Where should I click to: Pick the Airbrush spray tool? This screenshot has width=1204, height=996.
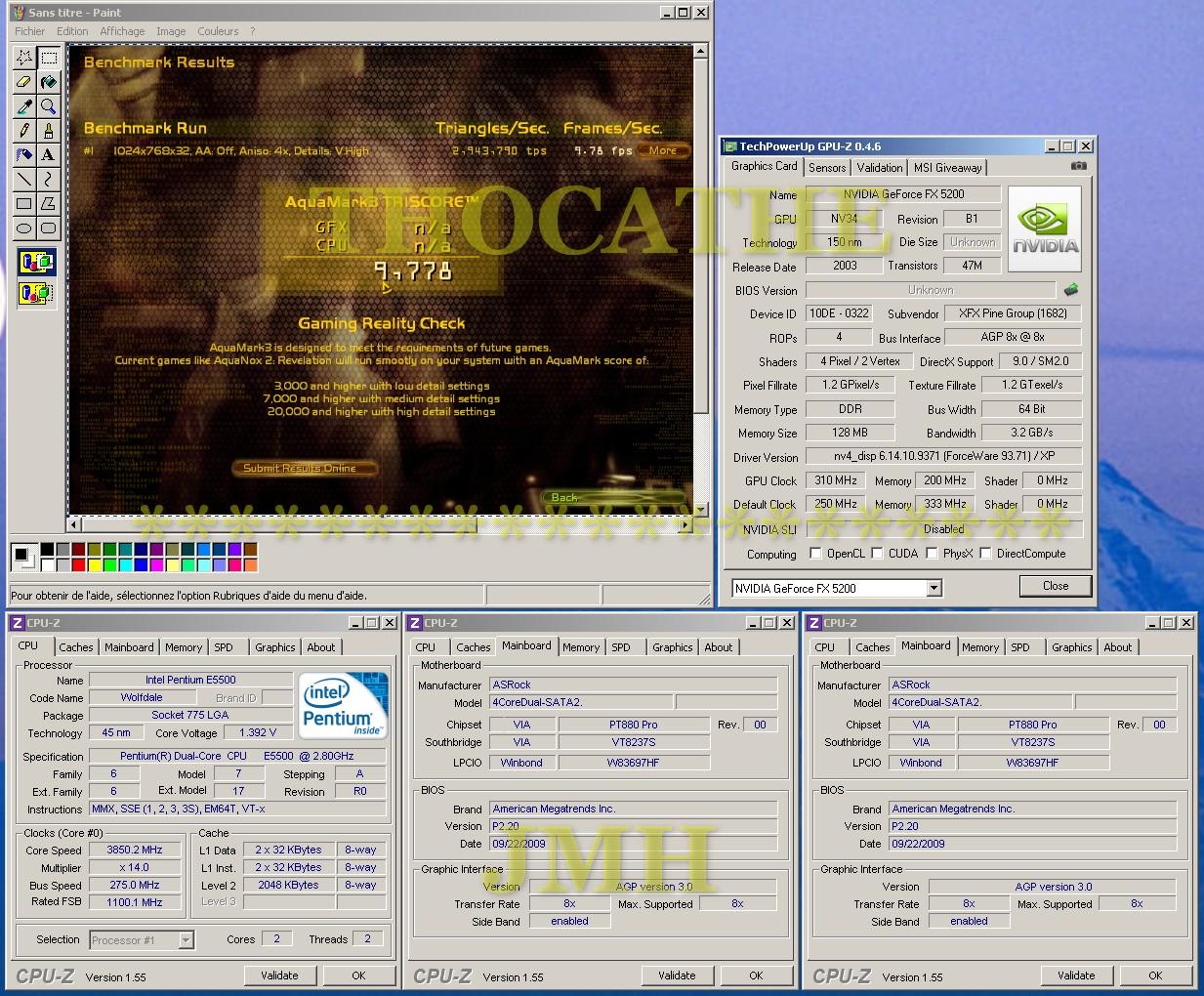click(24, 155)
